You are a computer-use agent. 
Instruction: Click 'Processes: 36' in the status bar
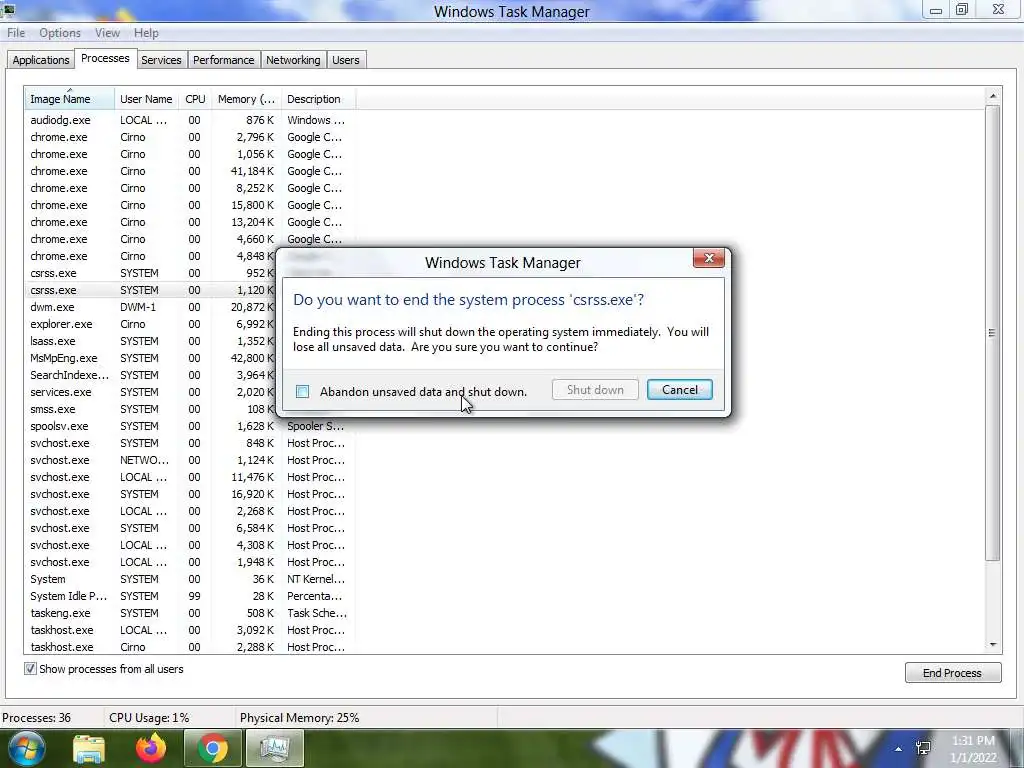(37, 718)
